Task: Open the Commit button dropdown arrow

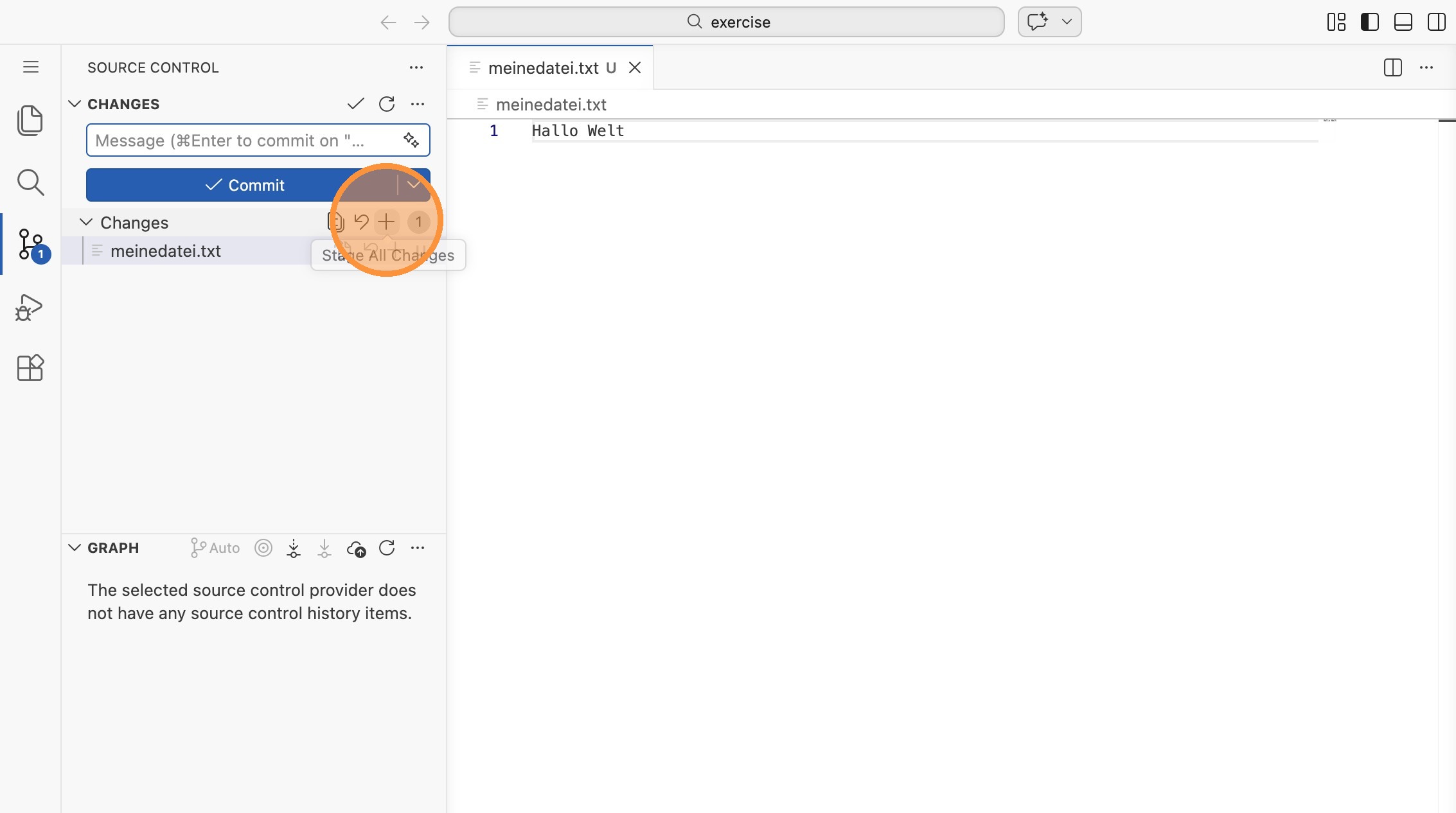Action: [414, 185]
